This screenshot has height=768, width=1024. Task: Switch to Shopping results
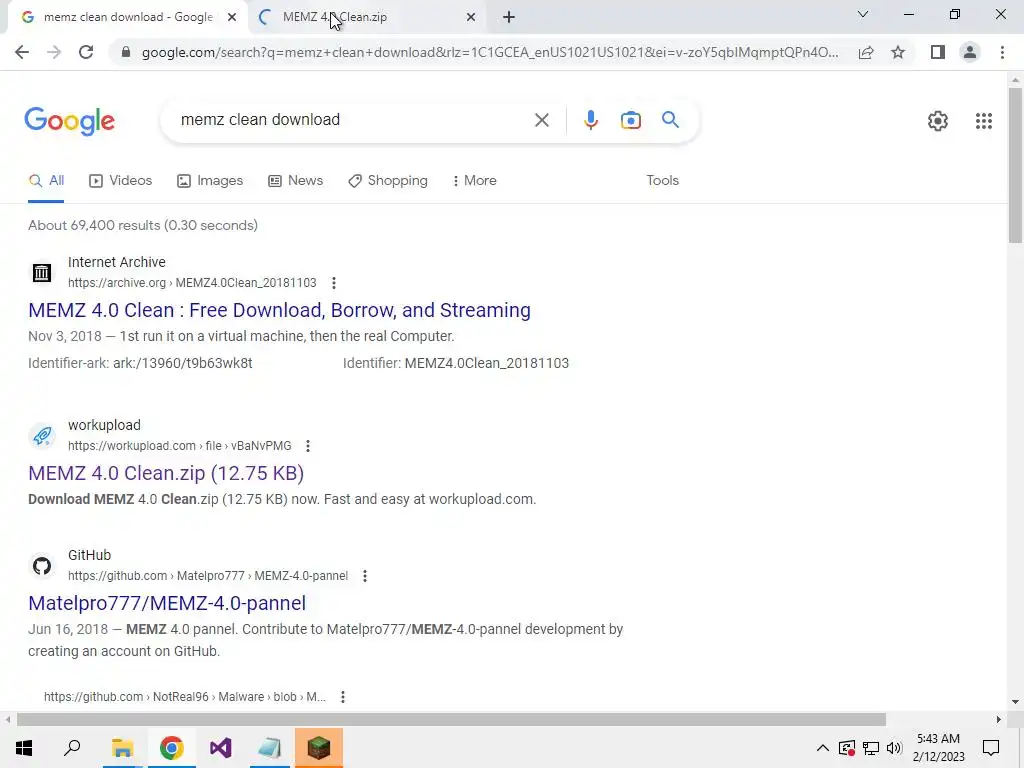point(388,181)
